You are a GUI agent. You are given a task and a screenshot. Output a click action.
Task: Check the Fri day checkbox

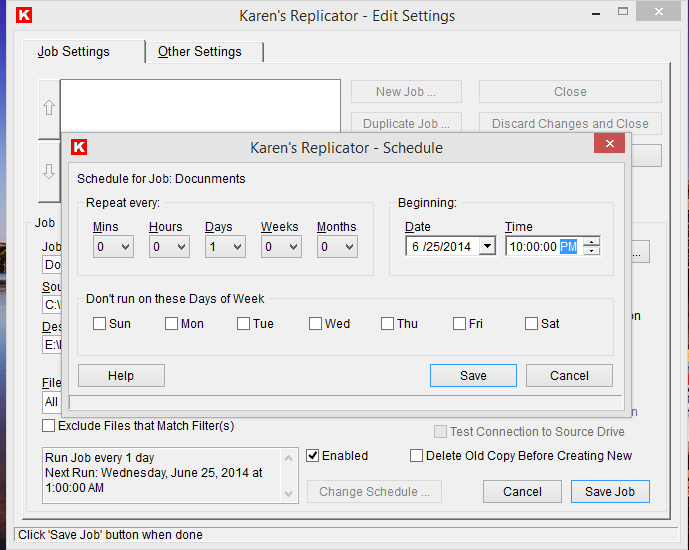click(459, 324)
